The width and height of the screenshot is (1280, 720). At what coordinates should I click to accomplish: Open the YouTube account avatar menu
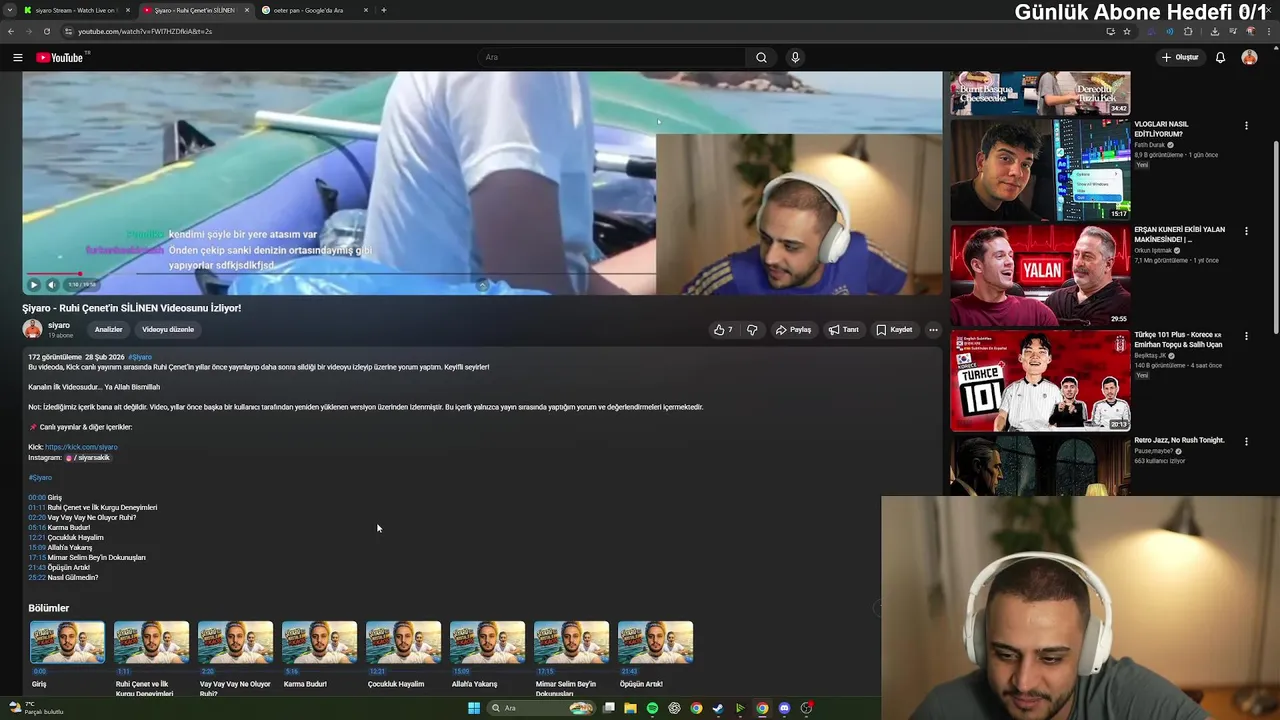(x=1249, y=57)
